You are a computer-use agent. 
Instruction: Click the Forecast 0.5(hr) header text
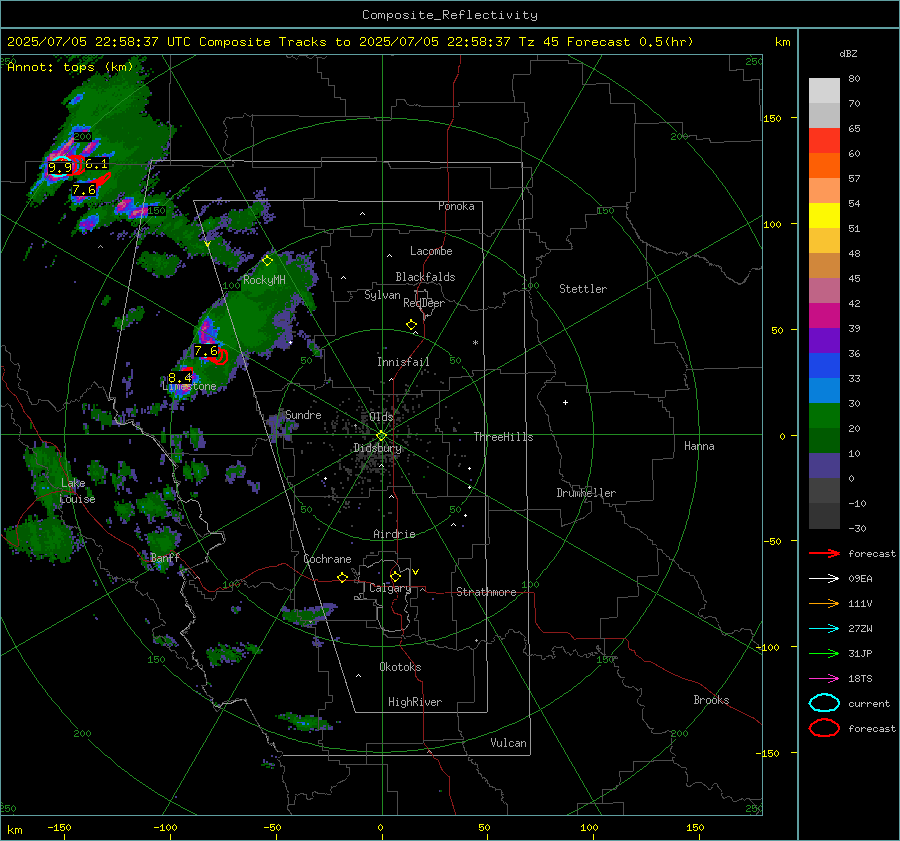click(630, 42)
